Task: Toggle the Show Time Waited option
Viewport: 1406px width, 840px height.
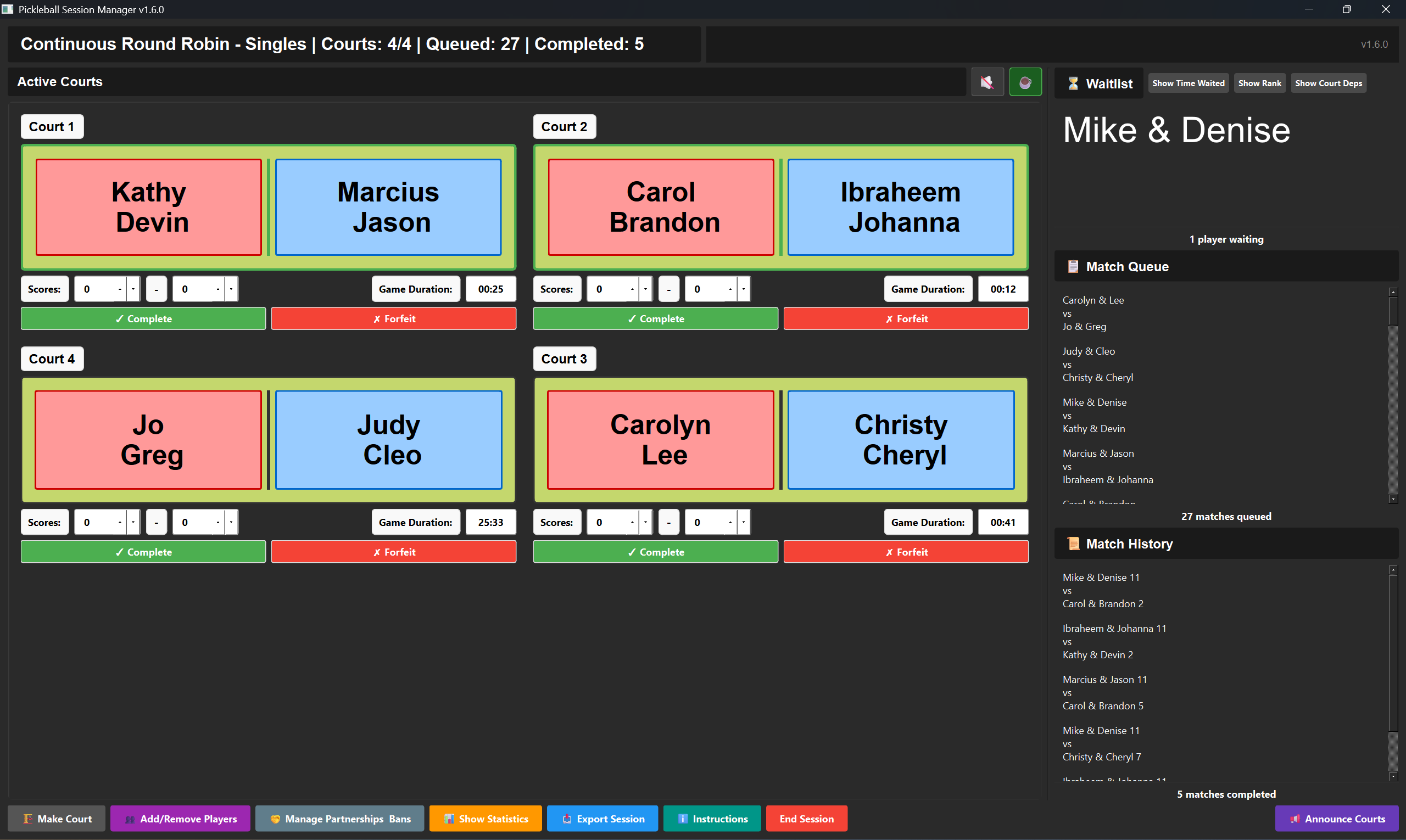Action: click(1187, 83)
